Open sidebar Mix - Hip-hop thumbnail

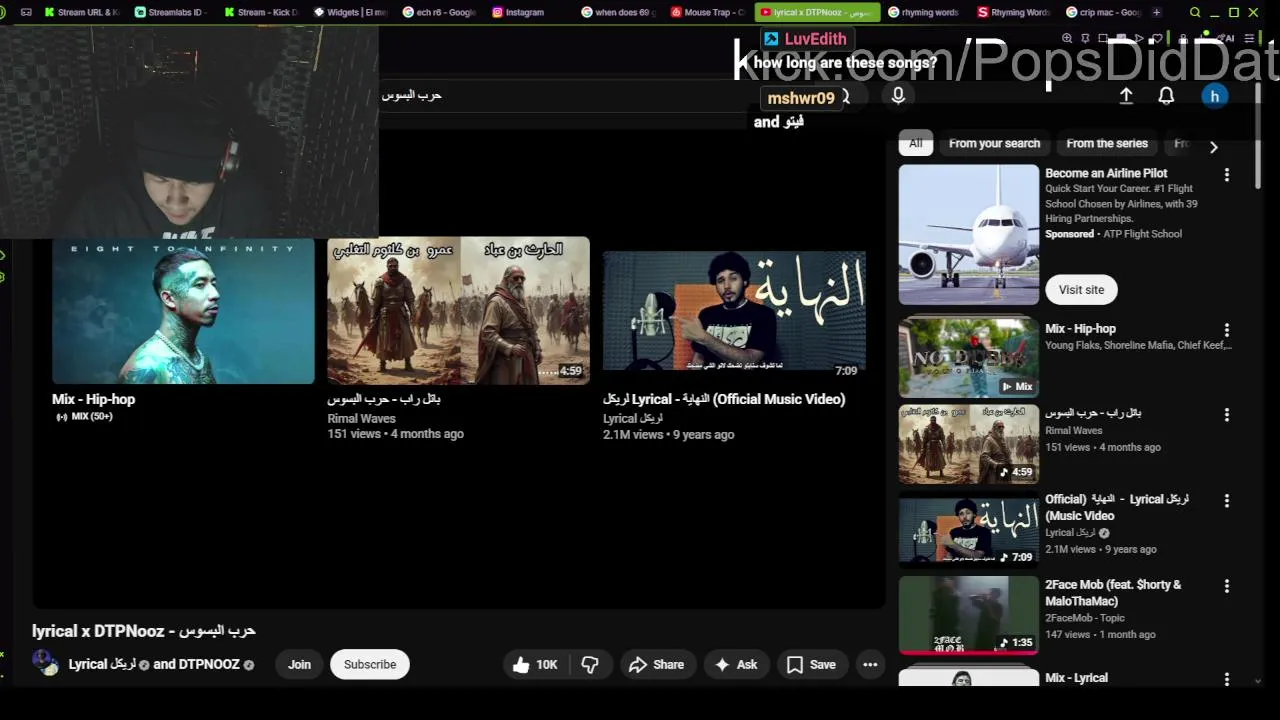coord(968,358)
